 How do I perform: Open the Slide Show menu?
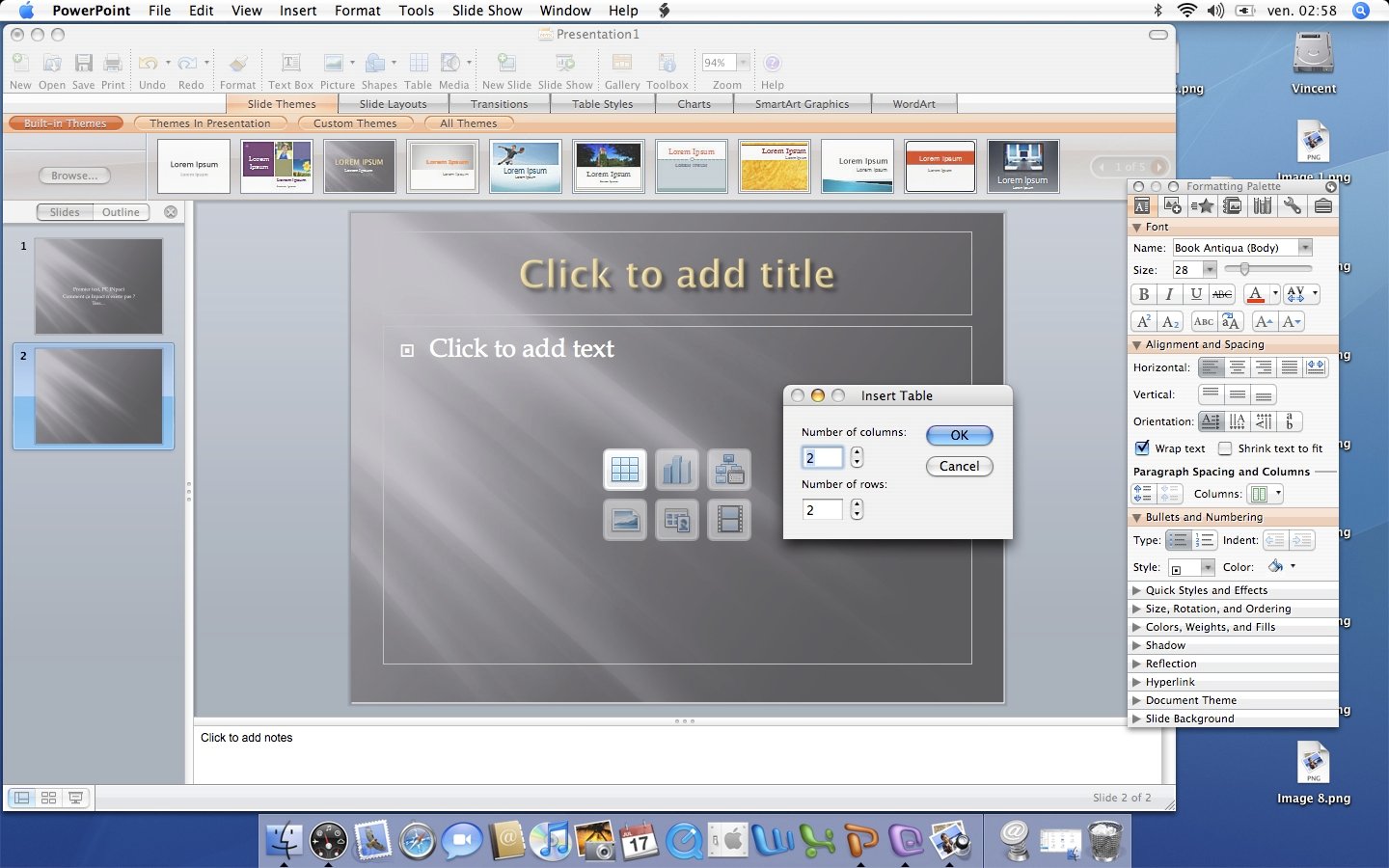pyautogui.click(x=487, y=11)
